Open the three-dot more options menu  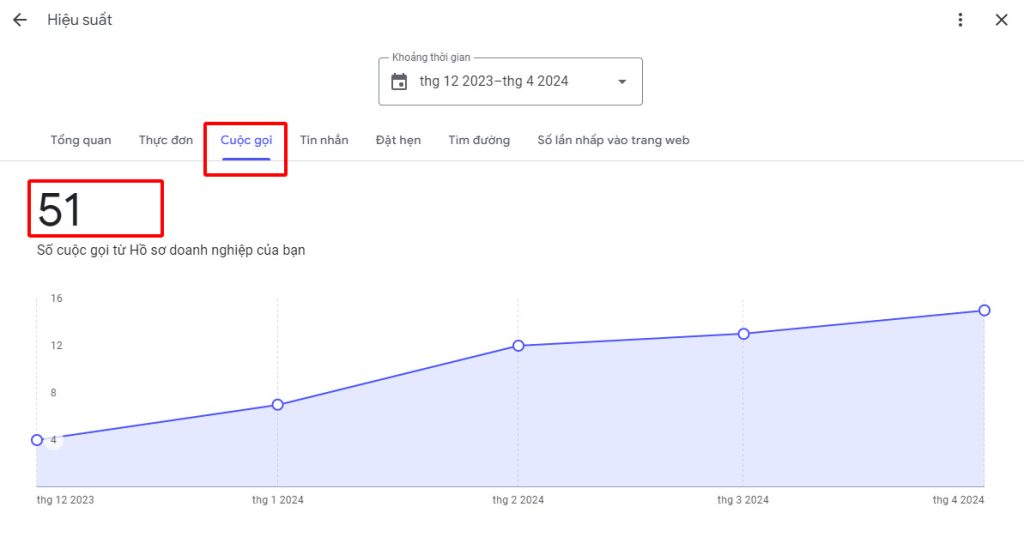(960, 20)
